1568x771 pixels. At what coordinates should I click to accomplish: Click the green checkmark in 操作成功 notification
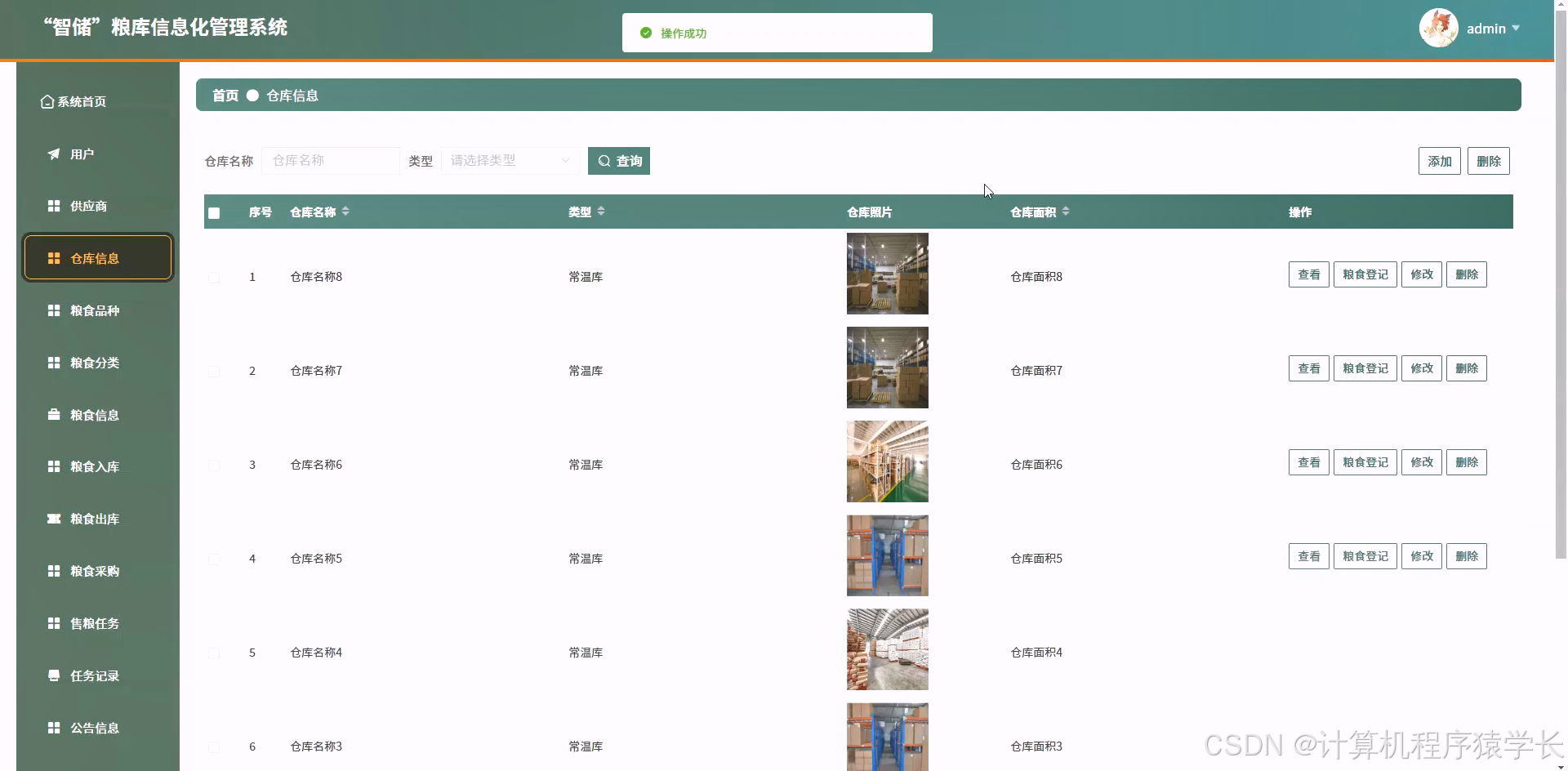pos(646,33)
